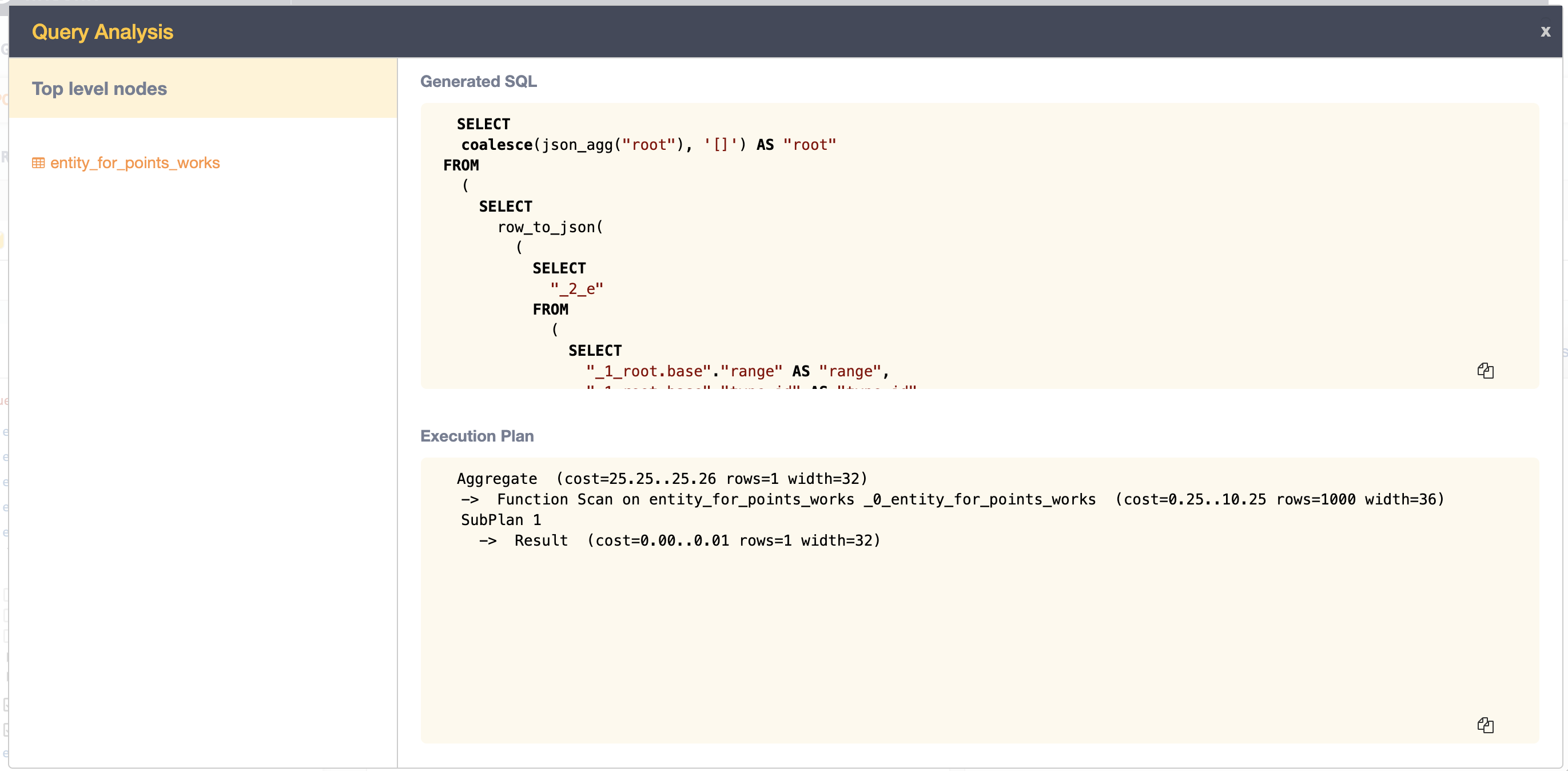Click the Execution Plan section heading

pyautogui.click(x=476, y=436)
